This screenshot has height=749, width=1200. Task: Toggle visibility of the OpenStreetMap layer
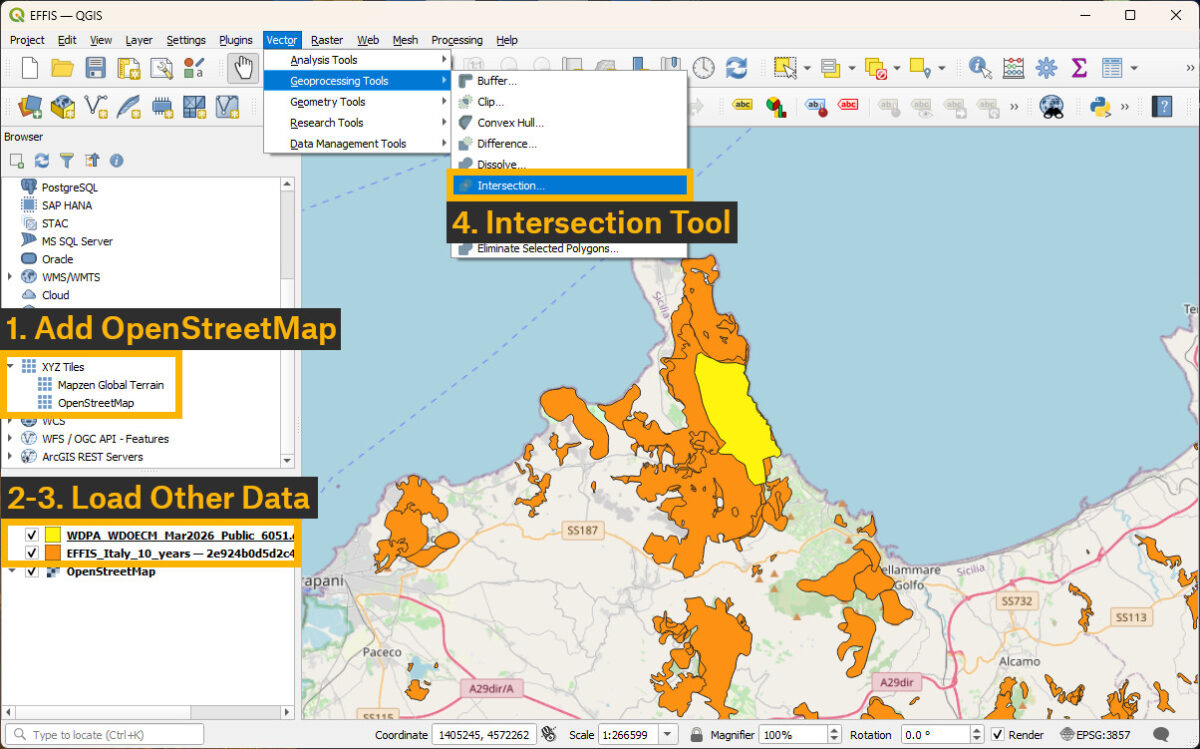[31, 572]
